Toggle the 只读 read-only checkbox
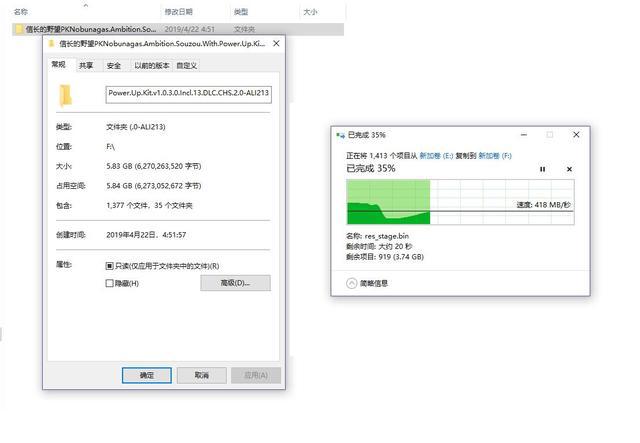The height and width of the screenshot is (443, 640). click(109, 266)
